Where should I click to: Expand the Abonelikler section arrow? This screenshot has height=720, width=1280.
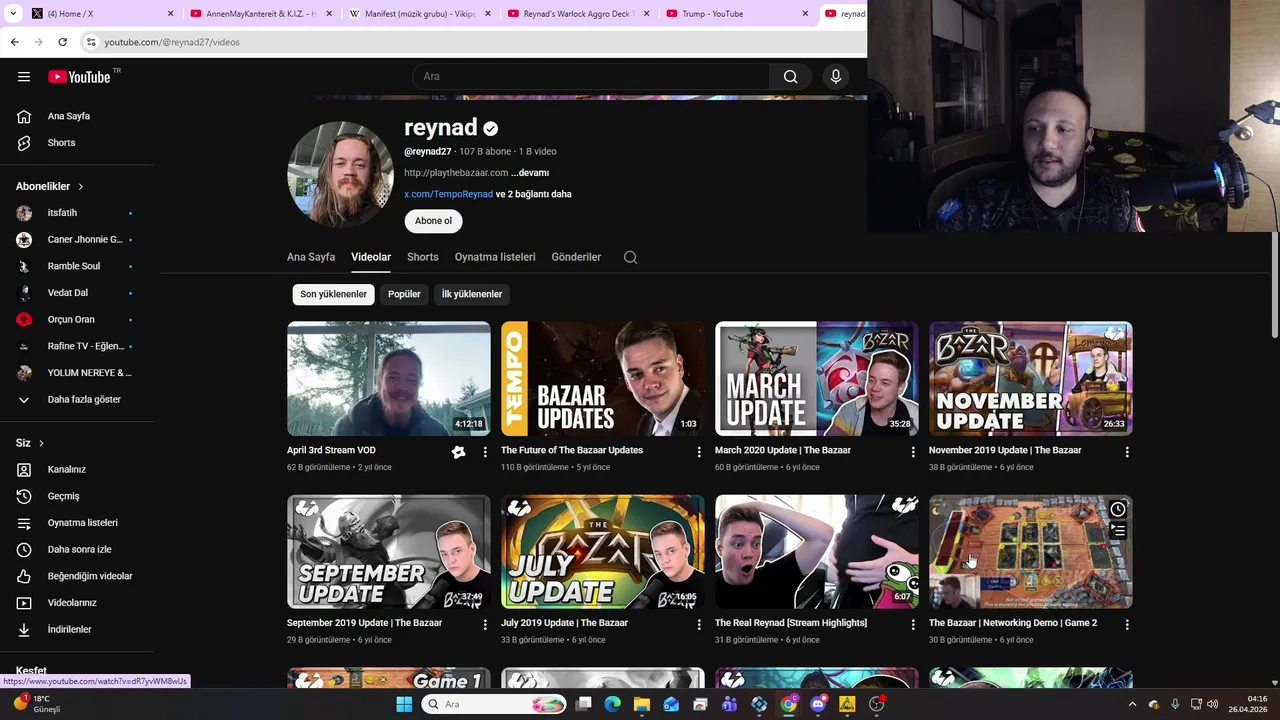[x=81, y=187]
